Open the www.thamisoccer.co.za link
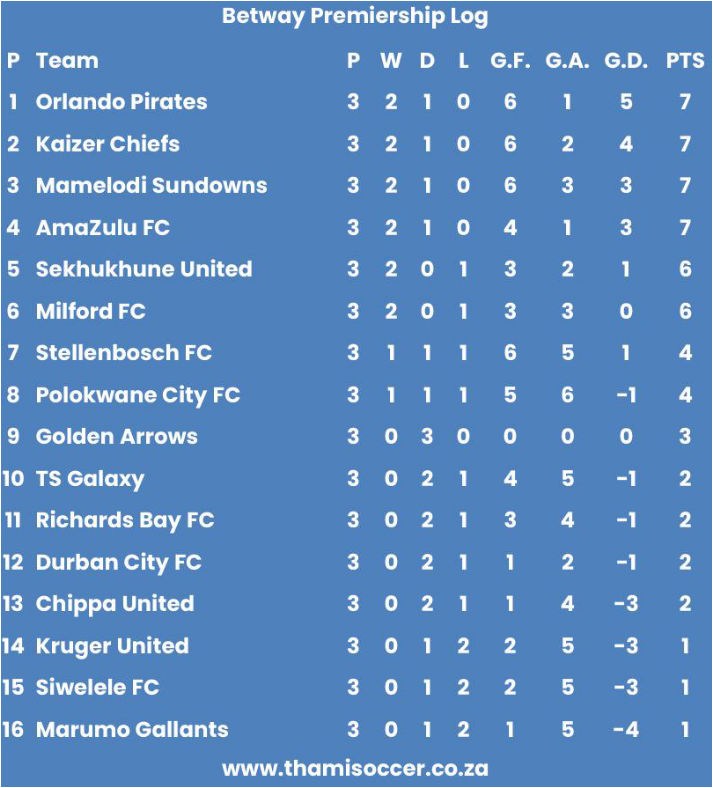Screen dimensions: 713x788 [x=355, y=768]
